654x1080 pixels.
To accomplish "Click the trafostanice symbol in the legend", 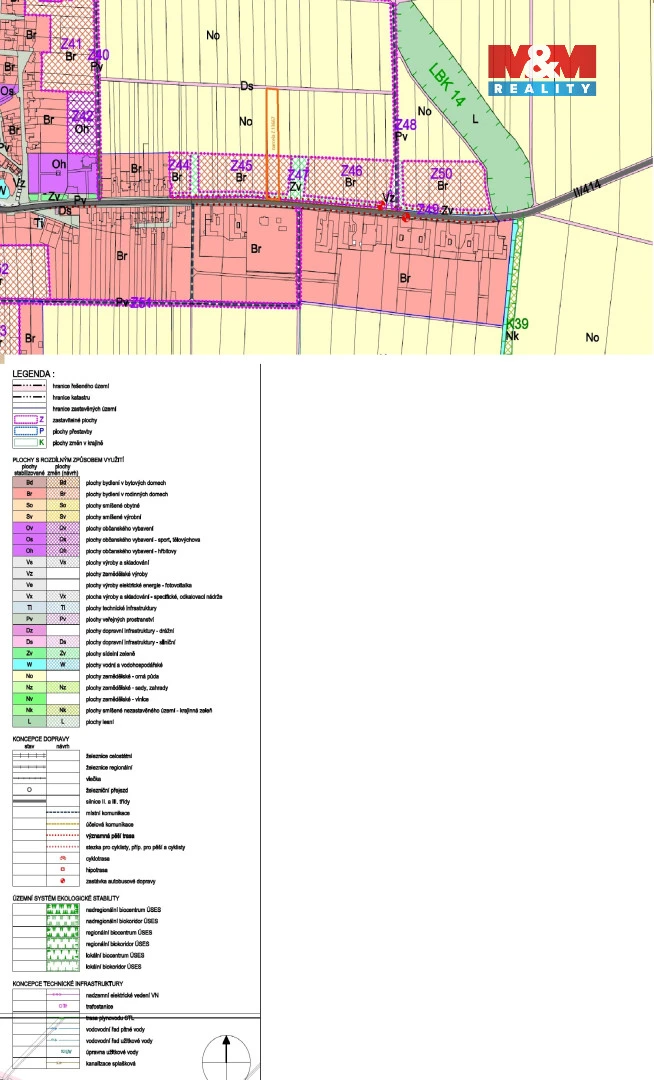I will tap(63, 1006).
